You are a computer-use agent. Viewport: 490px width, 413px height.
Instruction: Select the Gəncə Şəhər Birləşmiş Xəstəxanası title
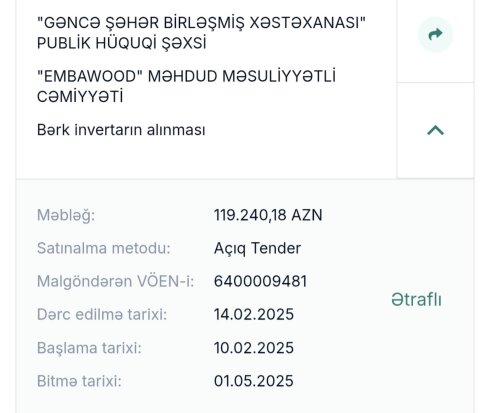tap(201, 33)
